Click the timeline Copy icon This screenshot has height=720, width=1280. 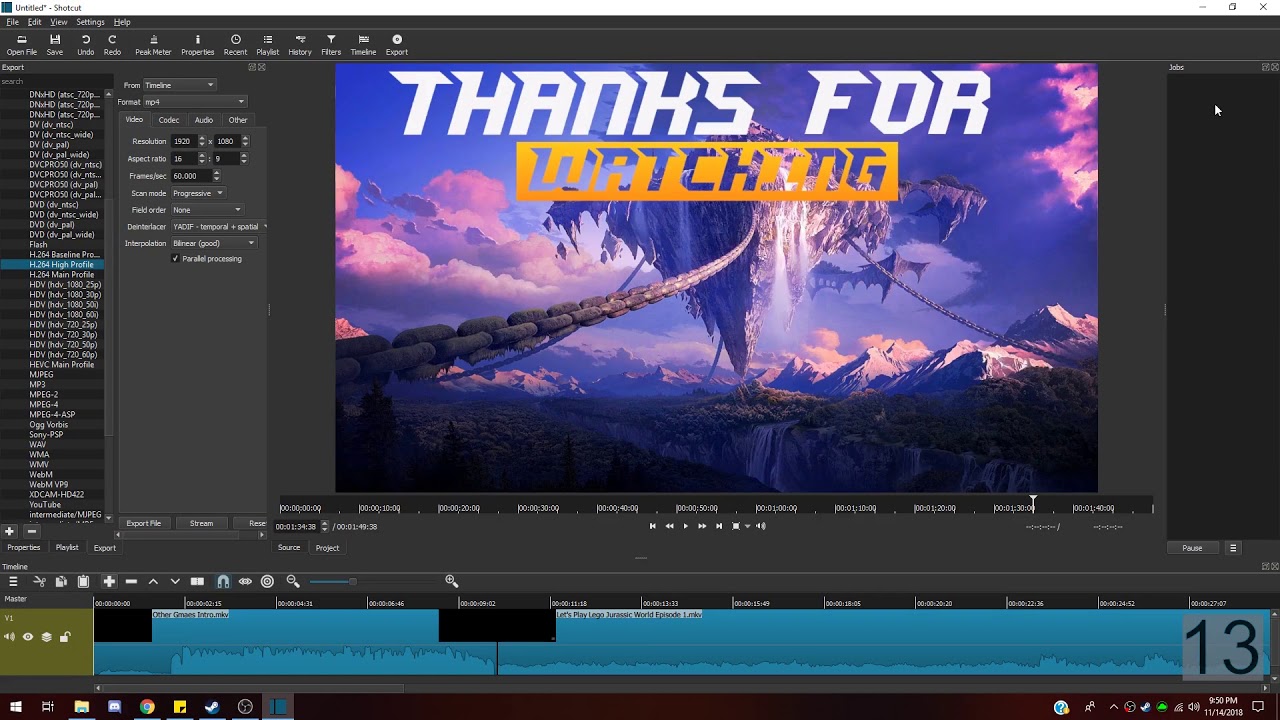pos(61,581)
